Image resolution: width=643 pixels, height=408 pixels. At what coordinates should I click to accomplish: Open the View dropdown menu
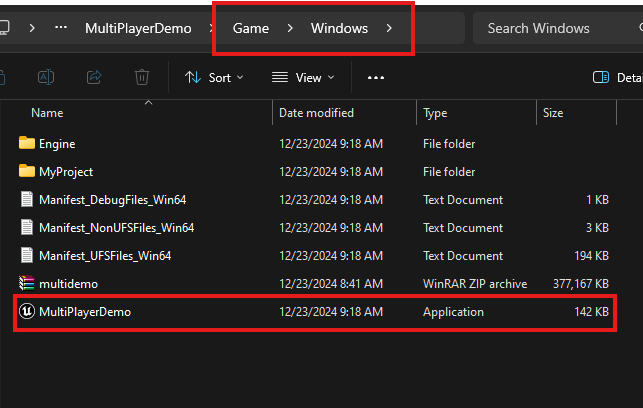[303, 77]
